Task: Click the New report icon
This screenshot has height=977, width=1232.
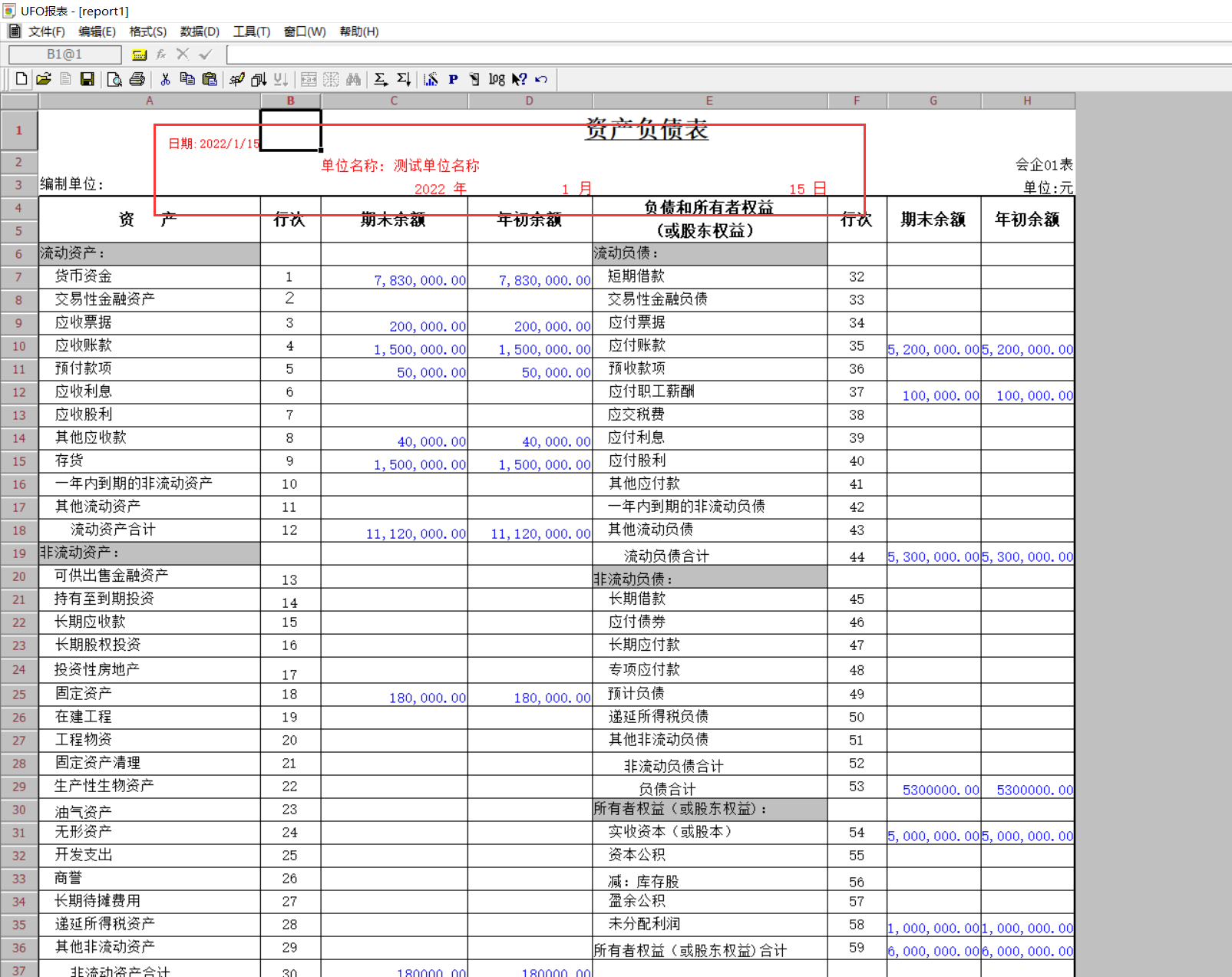Action: (21, 79)
